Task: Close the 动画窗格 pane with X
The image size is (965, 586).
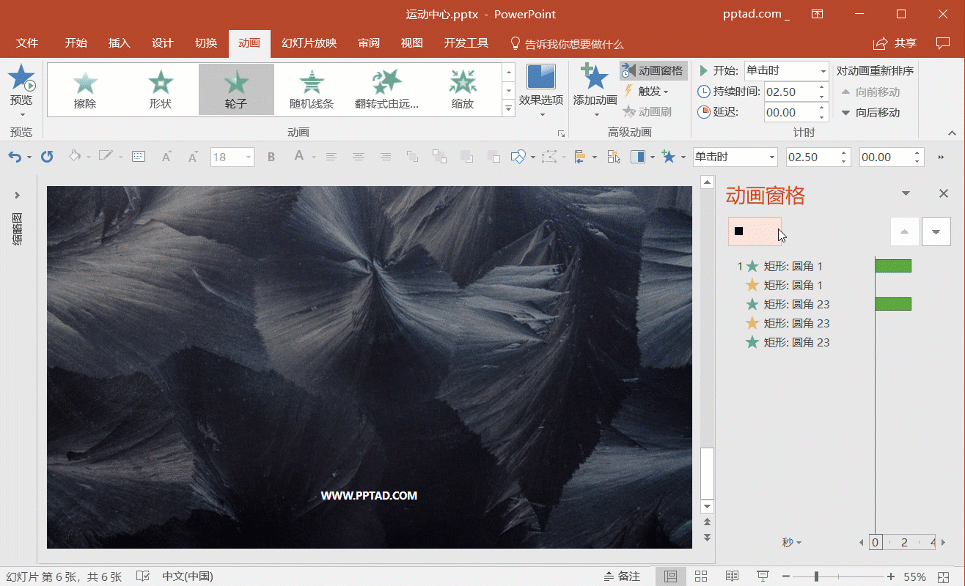Action: click(x=943, y=193)
